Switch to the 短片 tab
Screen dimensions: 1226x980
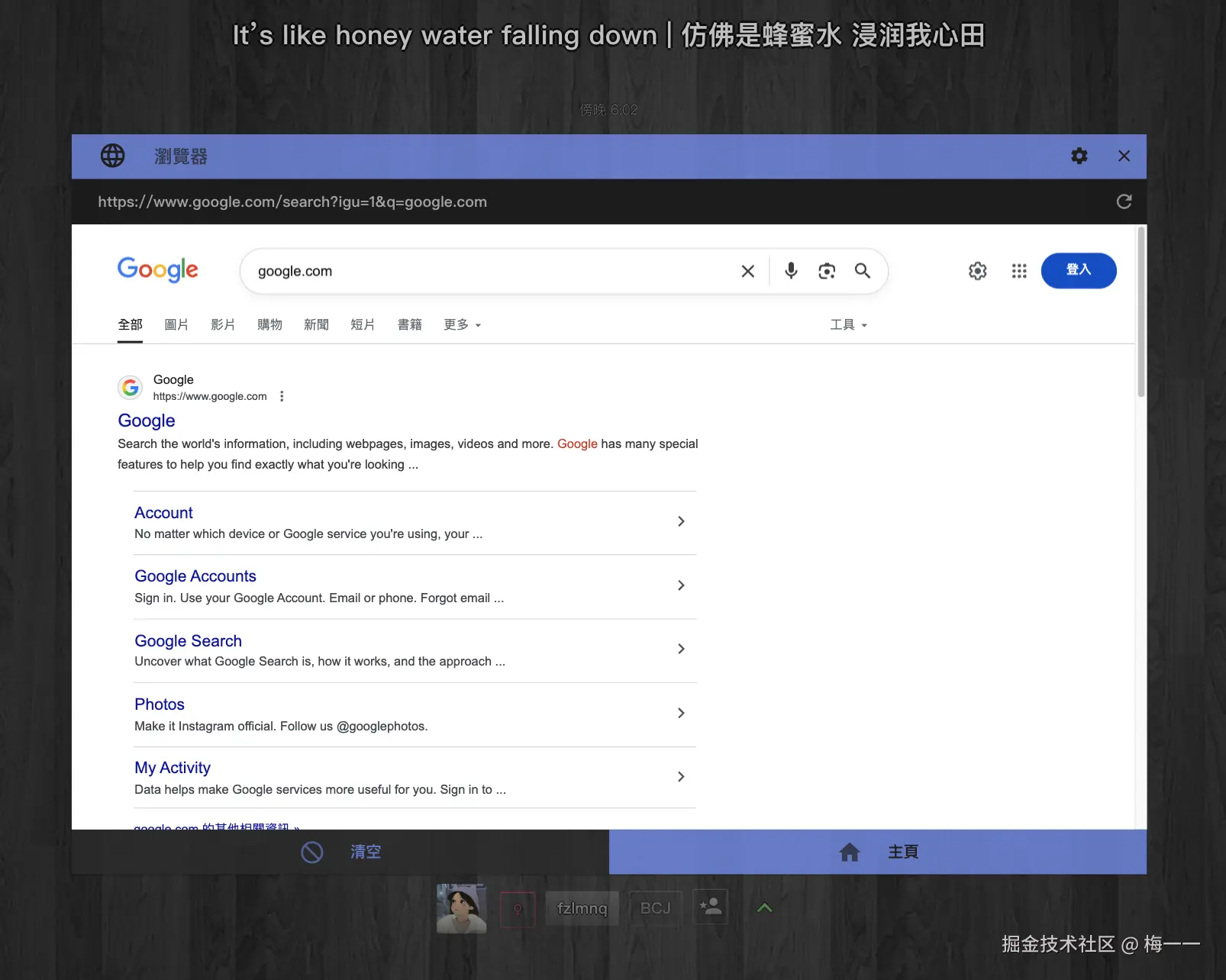click(x=363, y=325)
